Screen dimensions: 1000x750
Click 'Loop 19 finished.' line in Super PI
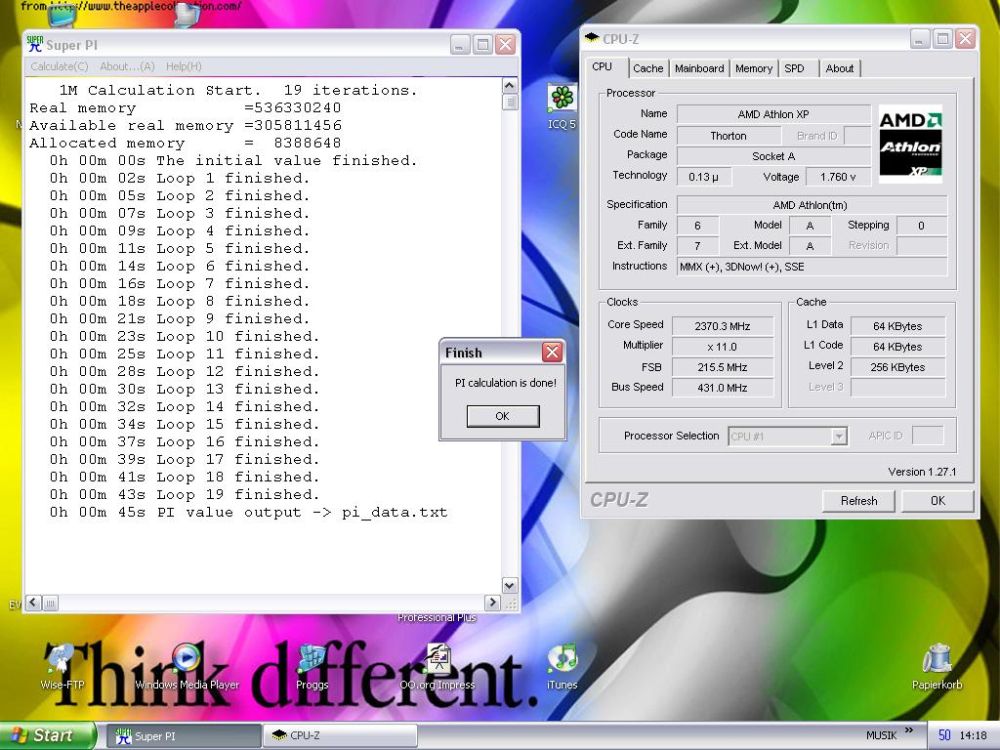click(184, 494)
